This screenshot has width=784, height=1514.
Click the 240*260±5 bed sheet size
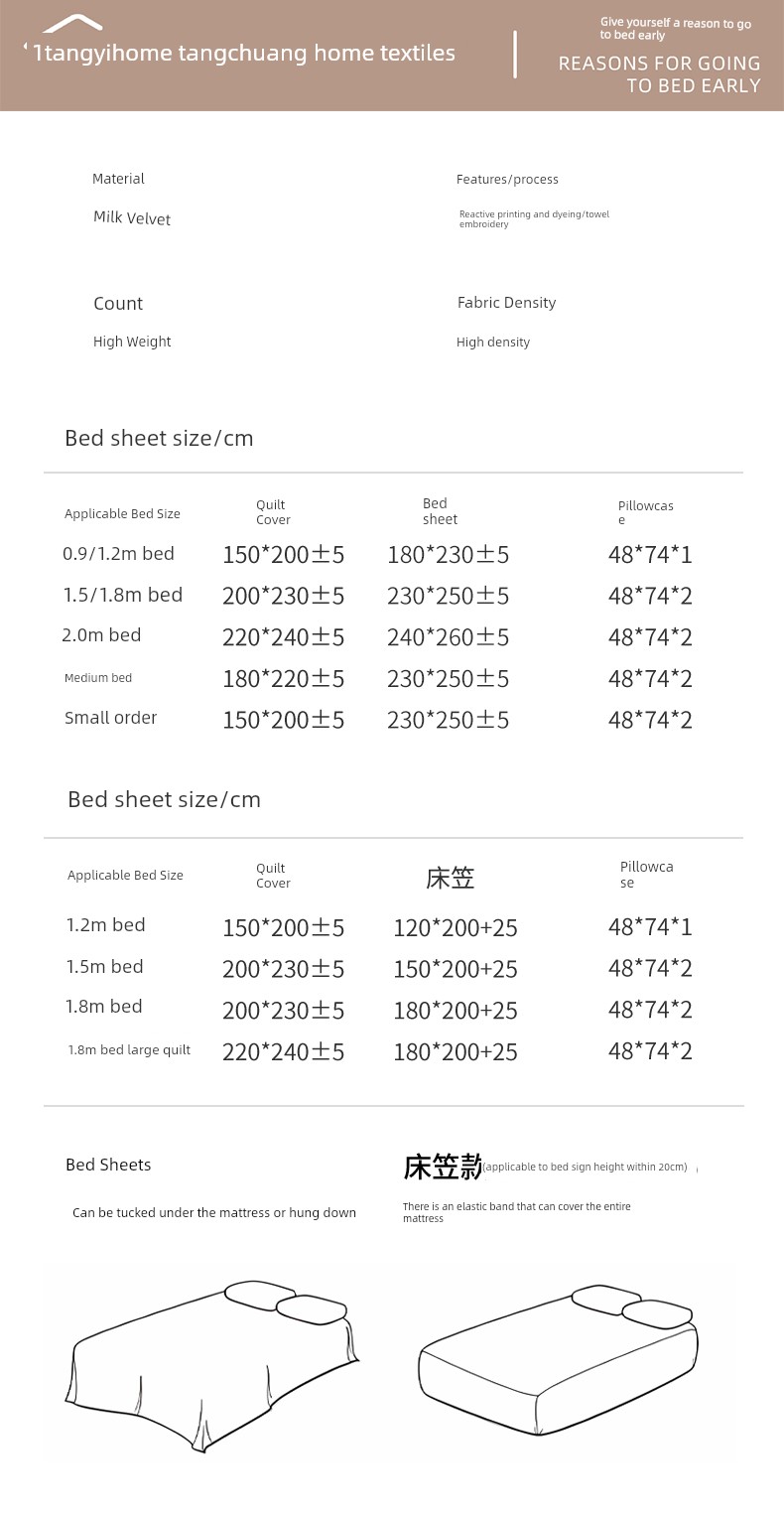click(448, 637)
